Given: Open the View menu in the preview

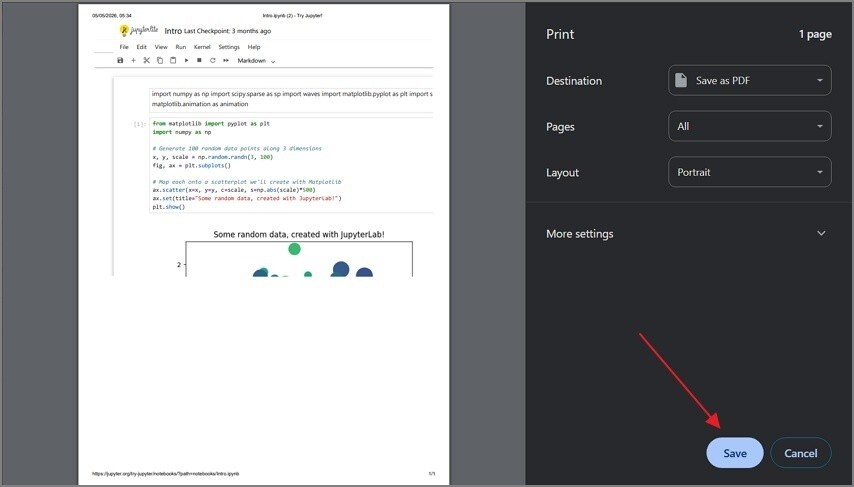Looking at the screenshot, I should tap(161, 47).
